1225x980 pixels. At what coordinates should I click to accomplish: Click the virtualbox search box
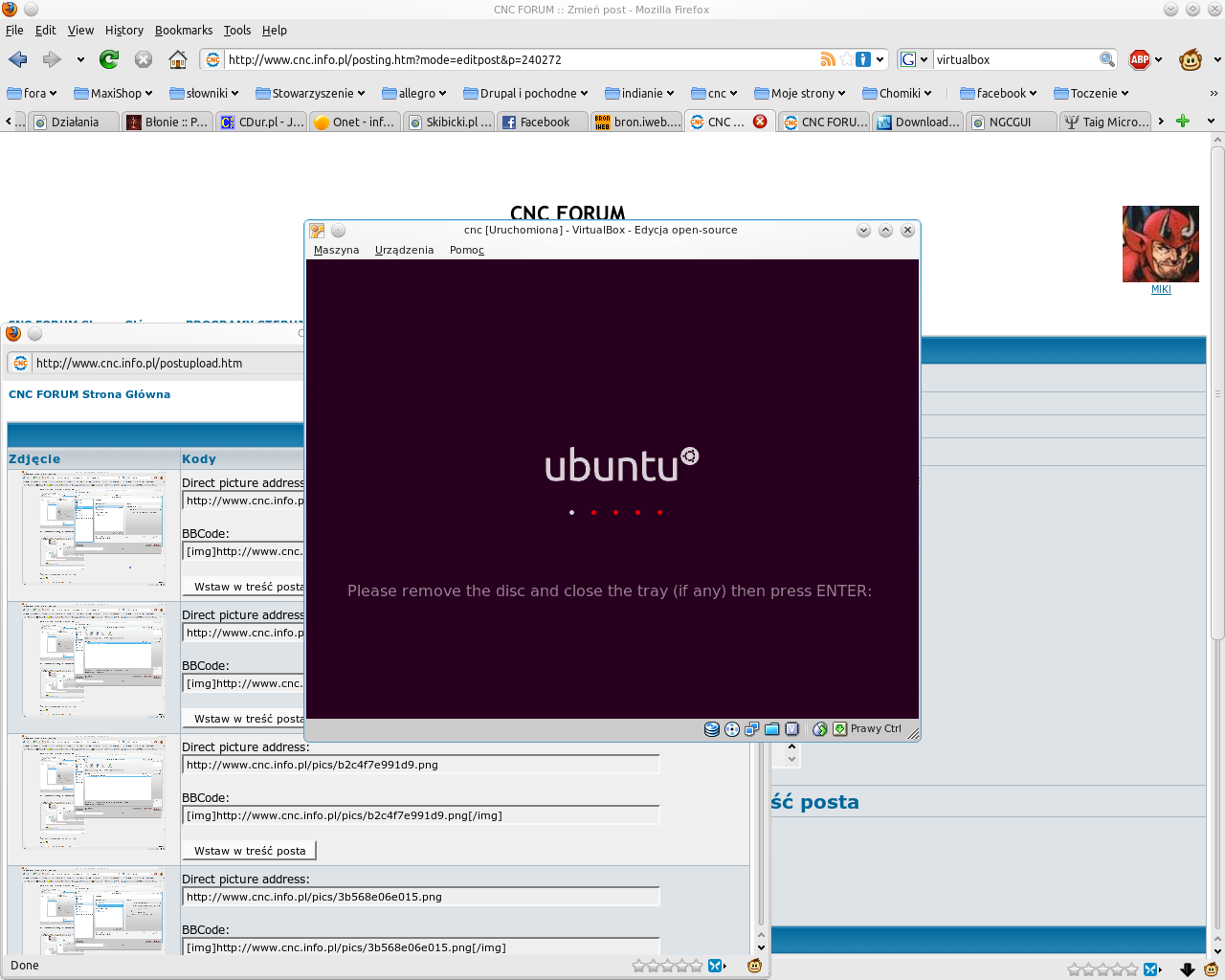tap(1014, 59)
